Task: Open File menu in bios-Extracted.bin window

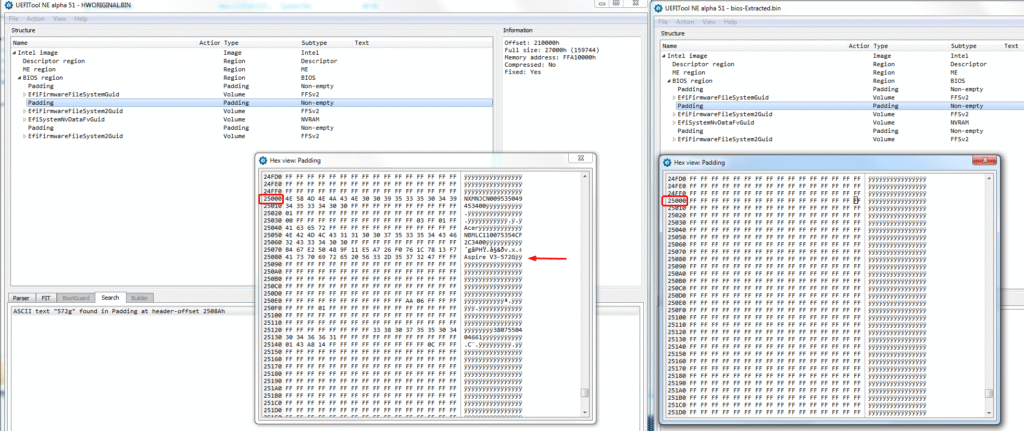Action: click(x=664, y=22)
